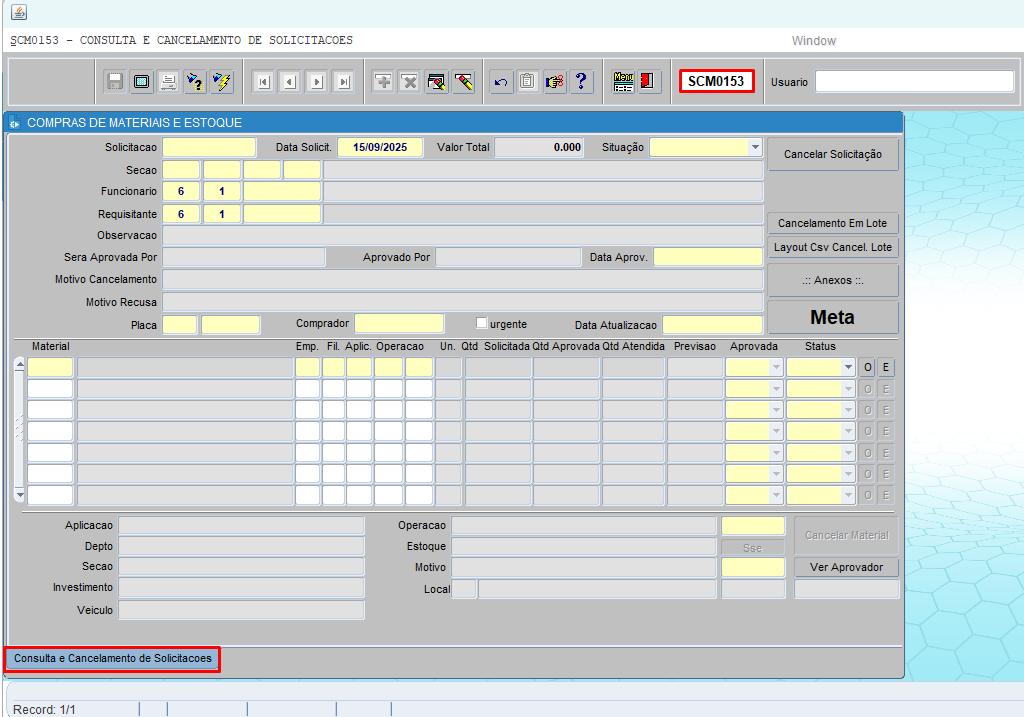Click Cancelamento Em Lote button

click(x=832, y=223)
